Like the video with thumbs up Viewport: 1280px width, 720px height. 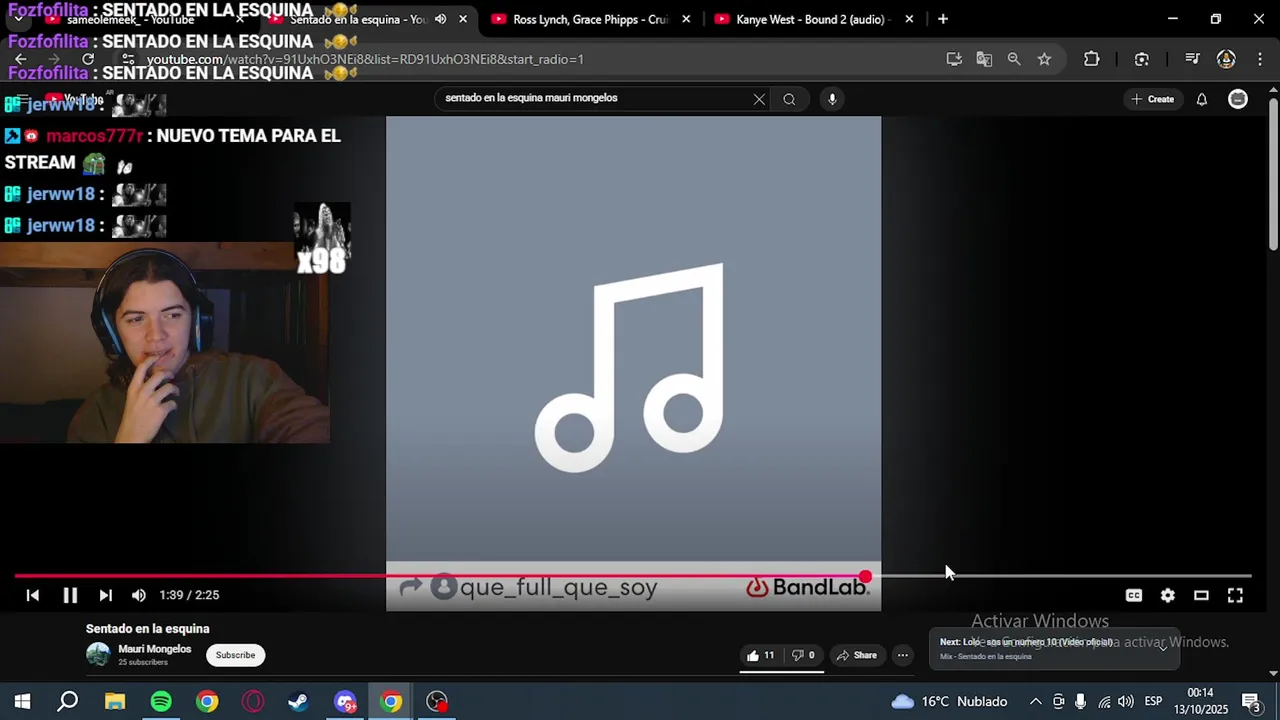point(760,655)
